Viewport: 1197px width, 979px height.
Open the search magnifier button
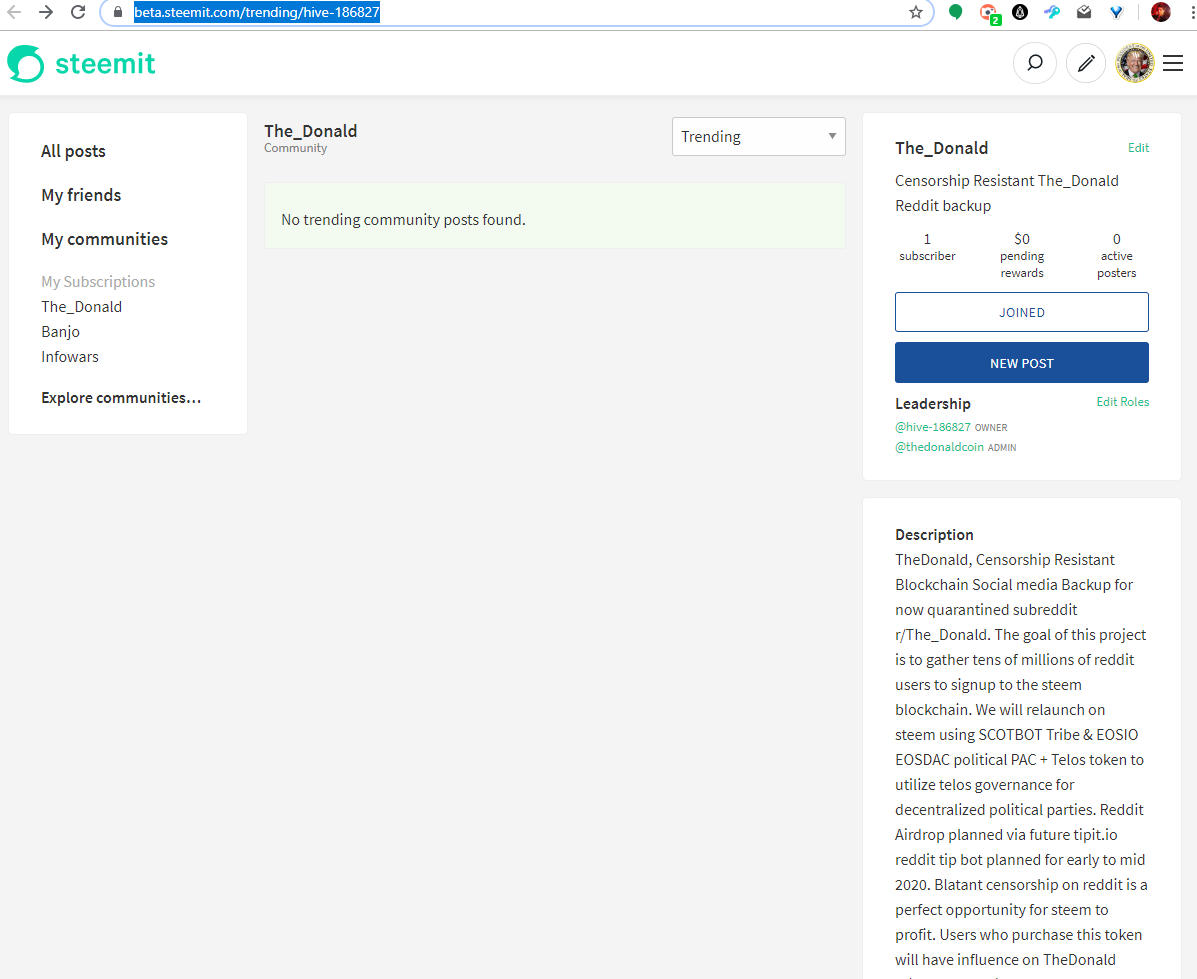coord(1034,63)
